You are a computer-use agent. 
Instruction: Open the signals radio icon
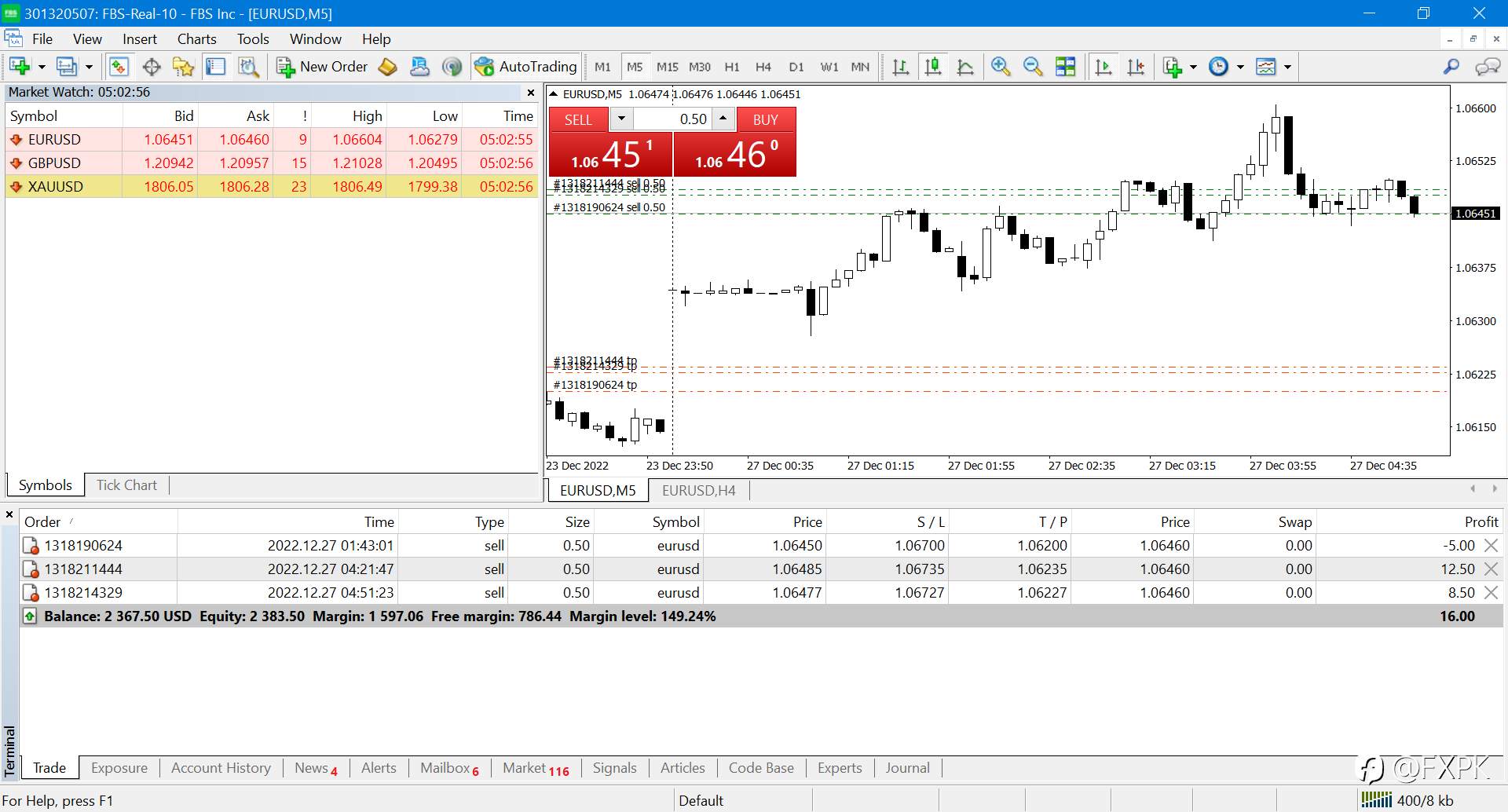[452, 67]
